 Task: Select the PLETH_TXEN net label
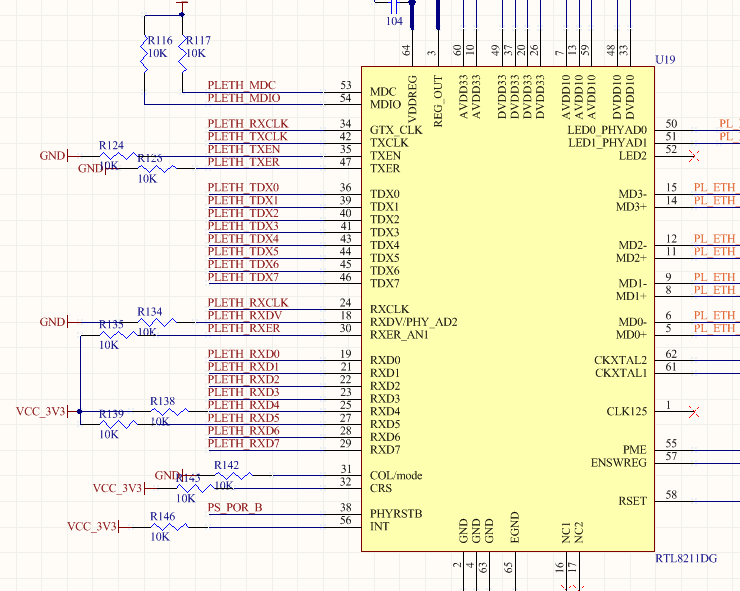tap(244, 149)
